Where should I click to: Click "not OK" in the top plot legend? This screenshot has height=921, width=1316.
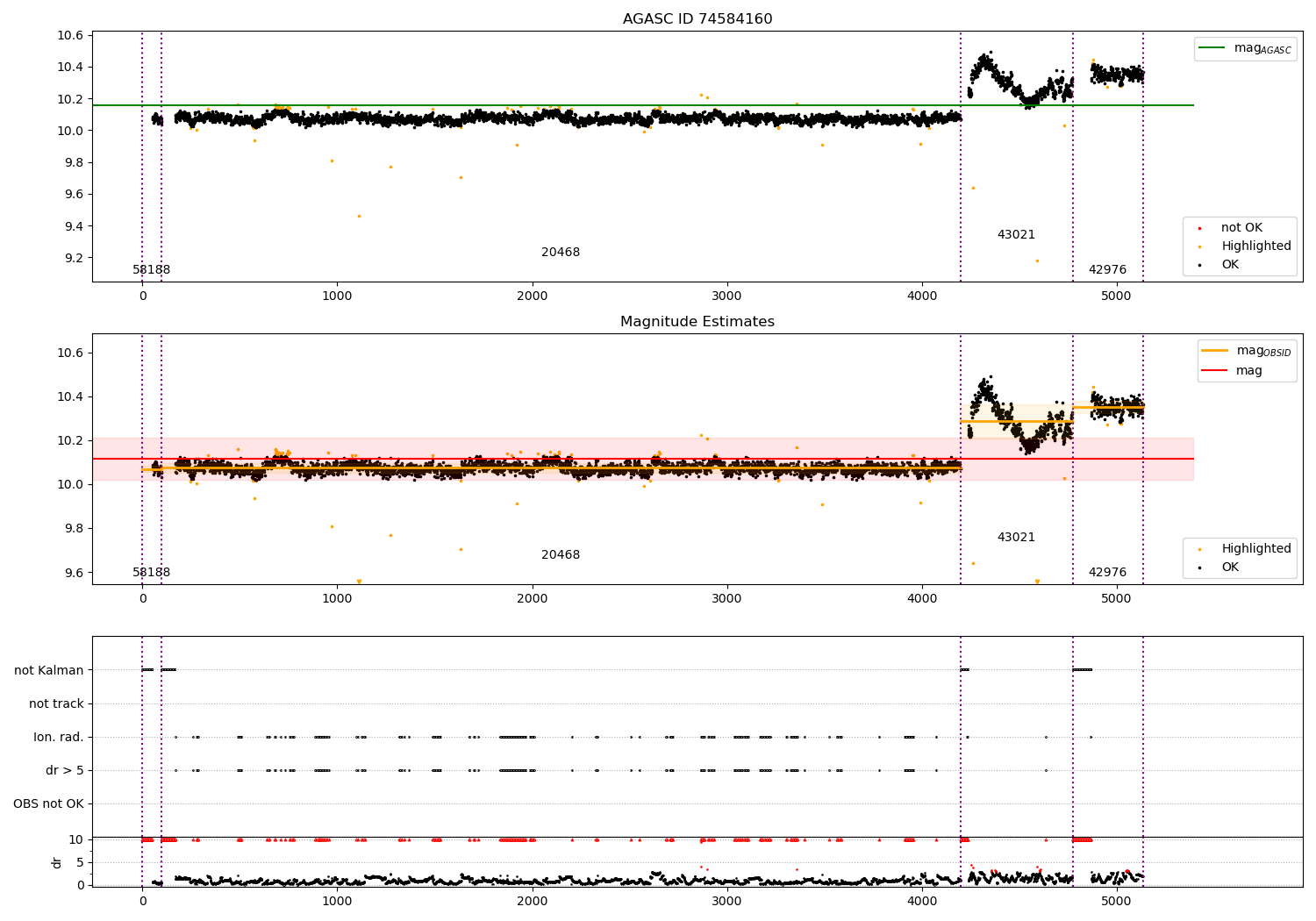pyautogui.click(x=1241, y=228)
